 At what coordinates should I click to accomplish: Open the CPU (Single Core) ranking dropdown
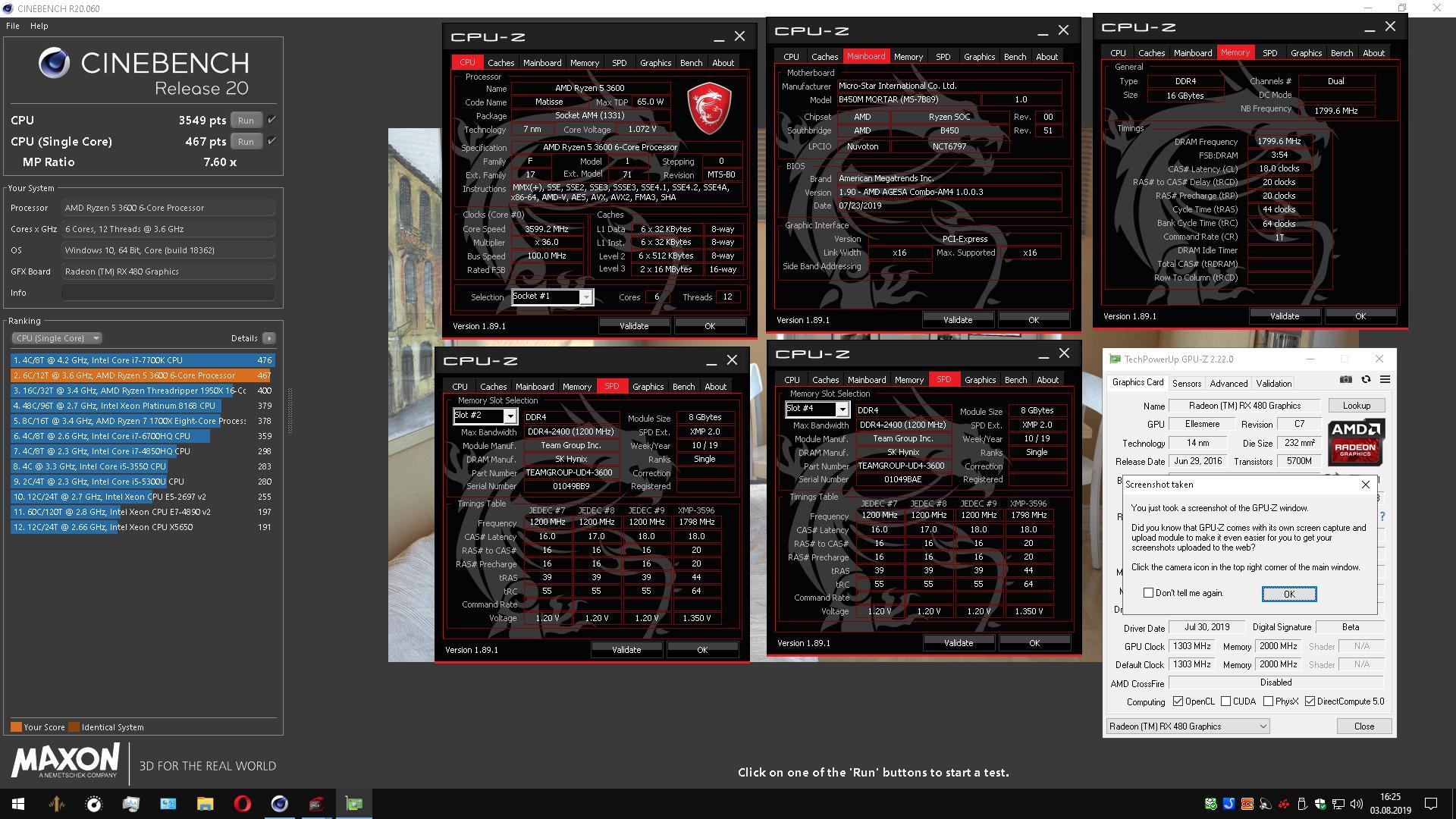pyautogui.click(x=56, y=338)
